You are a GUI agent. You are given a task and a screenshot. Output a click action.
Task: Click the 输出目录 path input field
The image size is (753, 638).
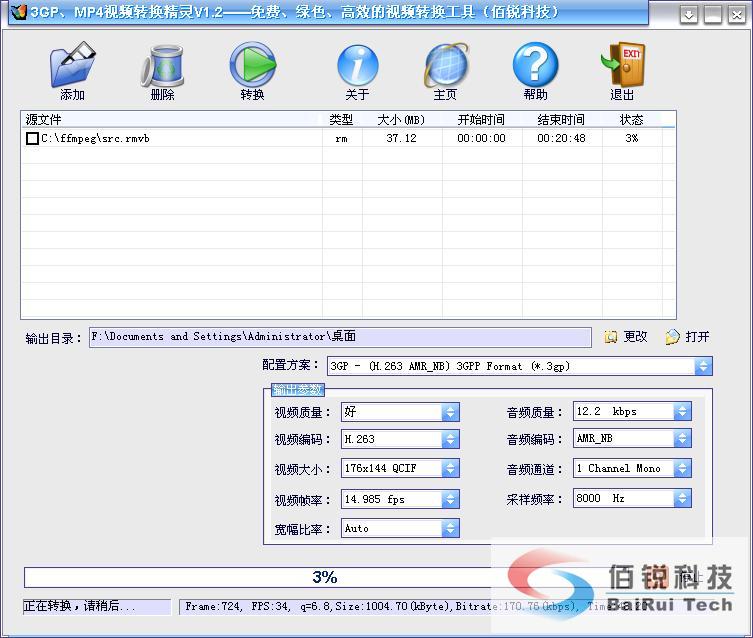pyautogui.click(x=340, y=337)
